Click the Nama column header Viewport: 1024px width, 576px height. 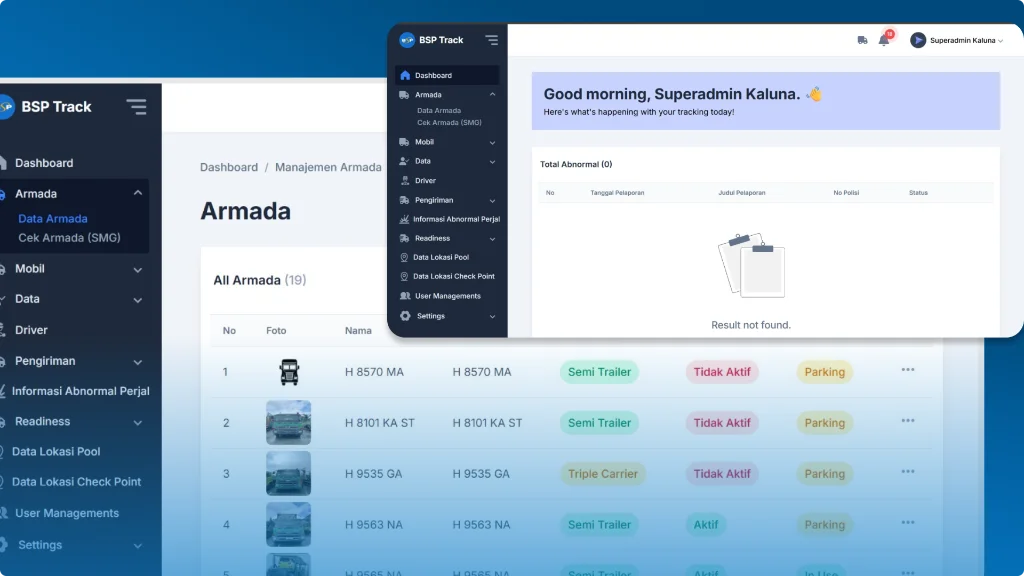[358, 330]
